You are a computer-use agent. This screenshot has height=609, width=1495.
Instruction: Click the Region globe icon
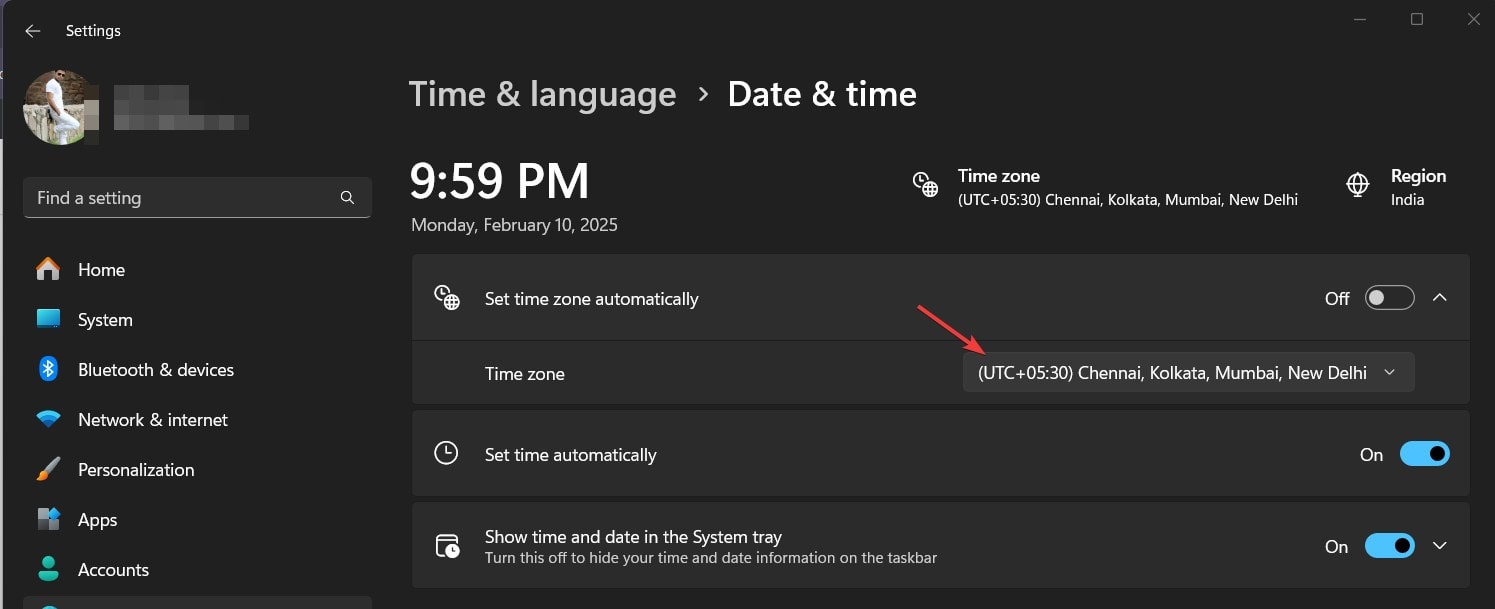(x=1356, y=184)
